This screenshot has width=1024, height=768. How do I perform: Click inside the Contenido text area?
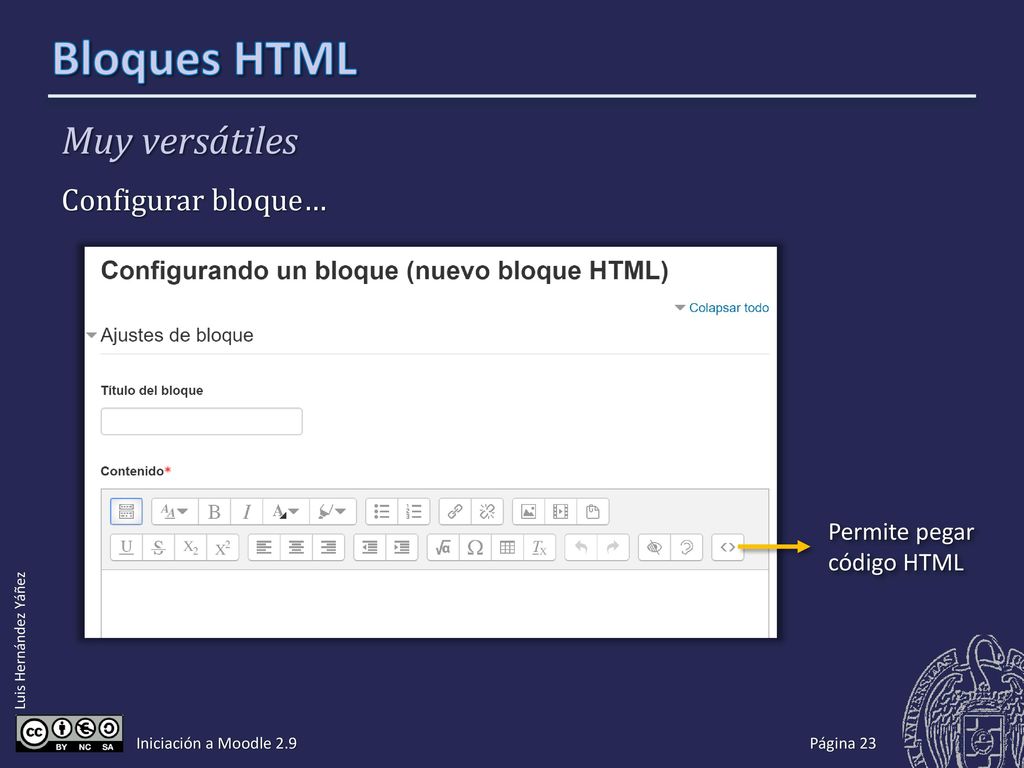click(435, 603)
